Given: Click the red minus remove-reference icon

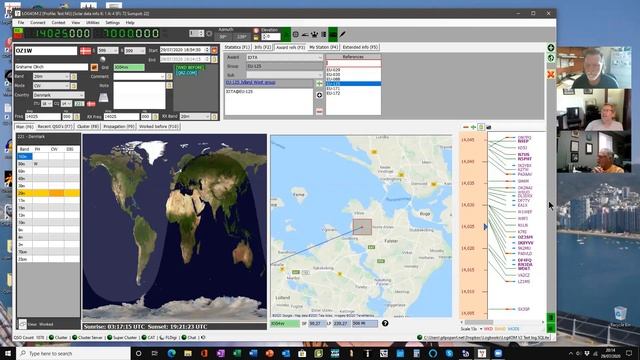Looking at the screenshot, I should pos(320,111).
